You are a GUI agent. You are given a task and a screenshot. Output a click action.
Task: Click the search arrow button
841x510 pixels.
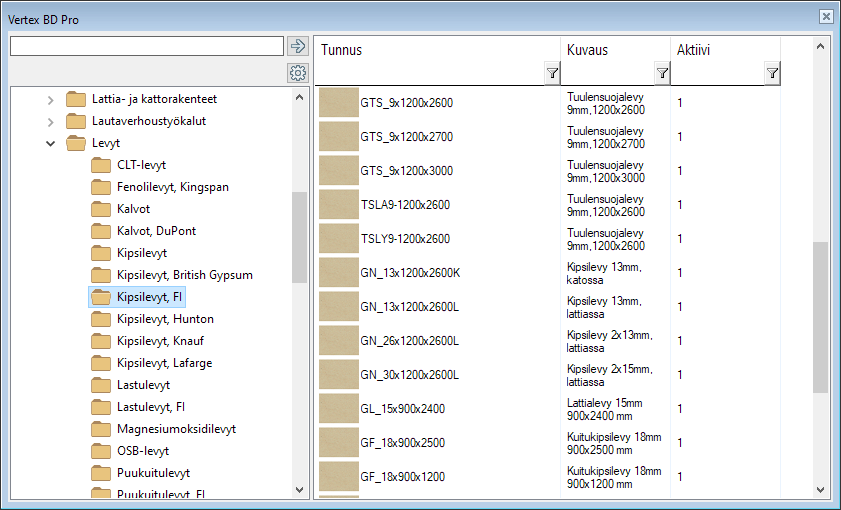tap(297, 46)
